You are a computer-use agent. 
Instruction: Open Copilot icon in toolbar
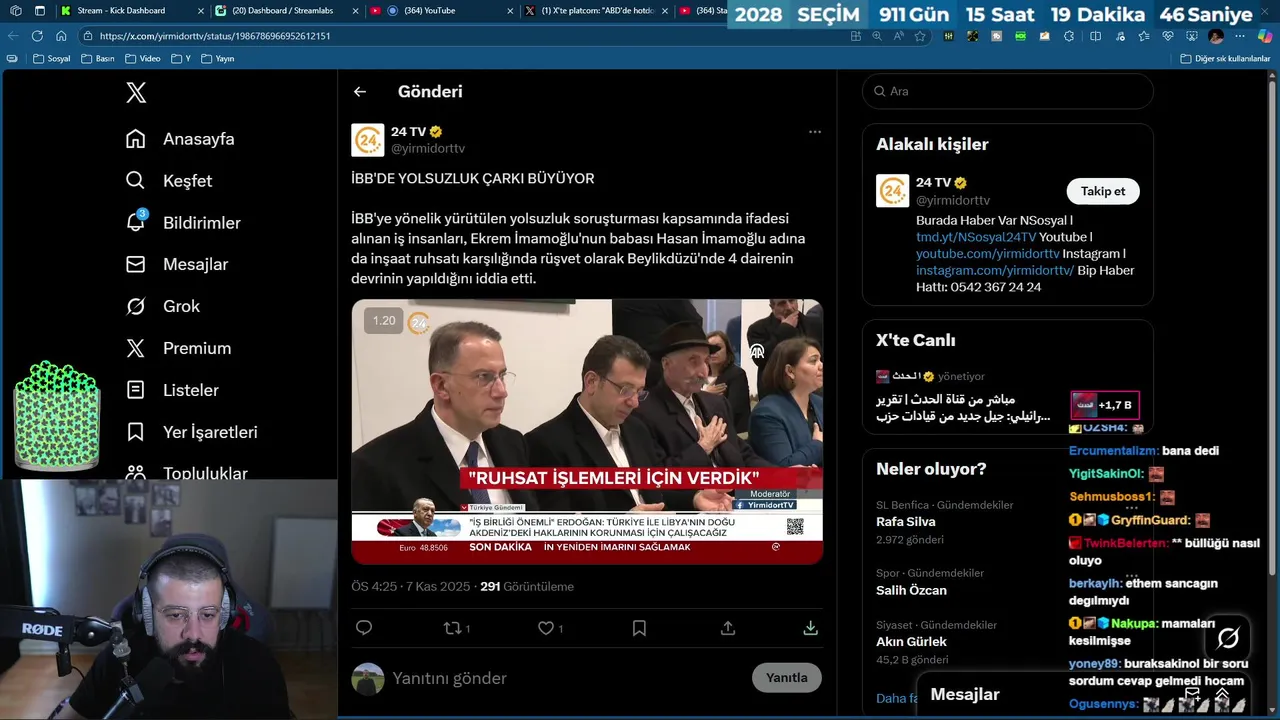click(1265, 36)
